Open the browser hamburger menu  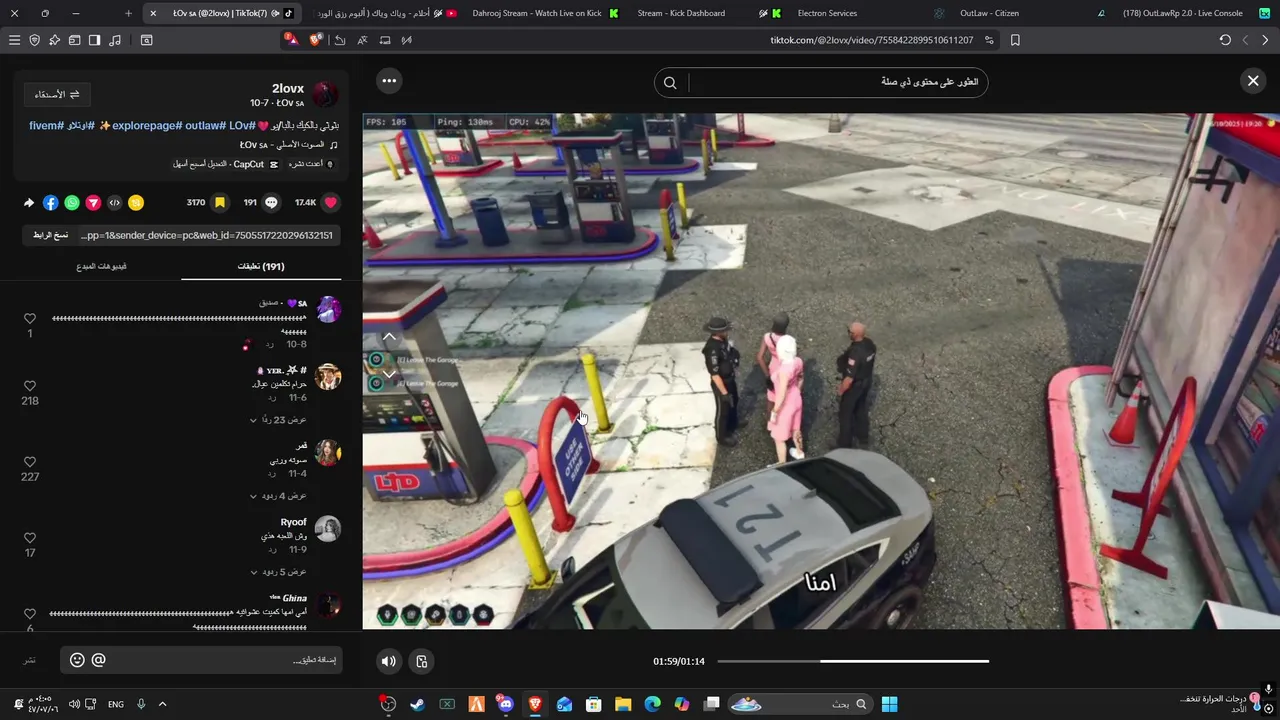click(14, 40)
